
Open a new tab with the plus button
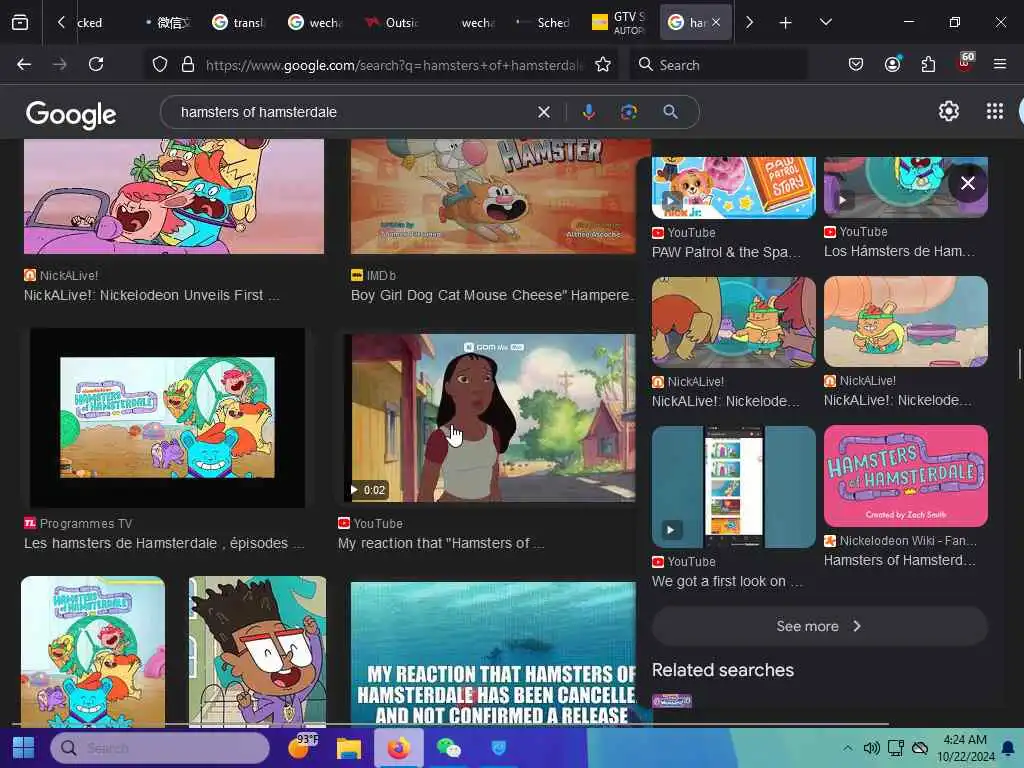(785, 23)
